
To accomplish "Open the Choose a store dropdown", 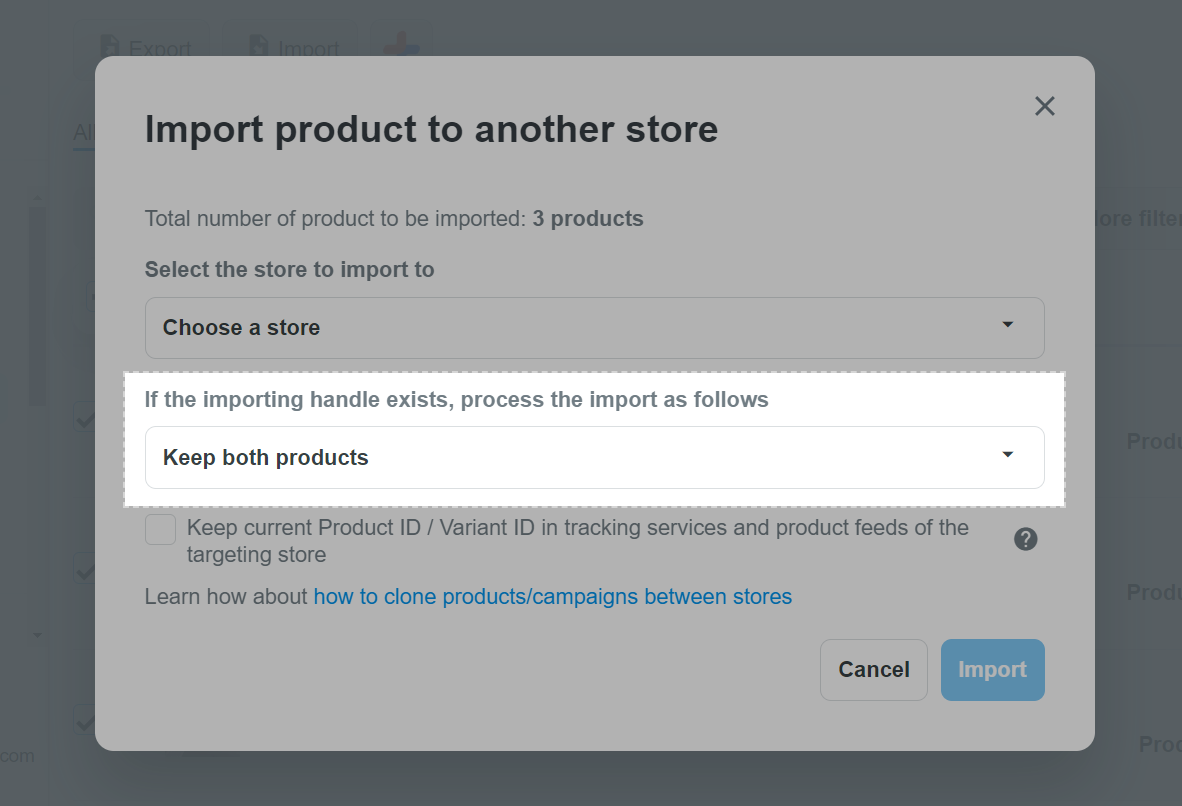I will (x=594, y=328).
